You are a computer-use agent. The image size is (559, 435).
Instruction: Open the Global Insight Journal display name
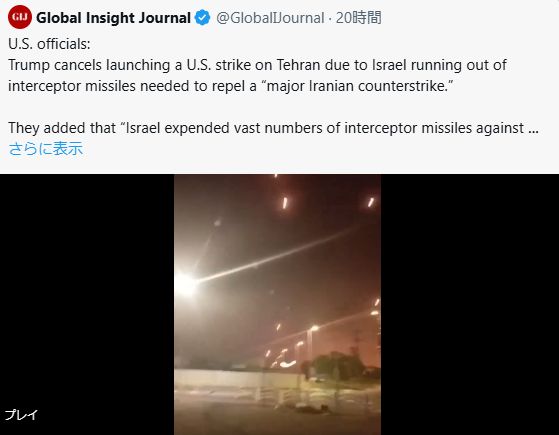(113, 17)
